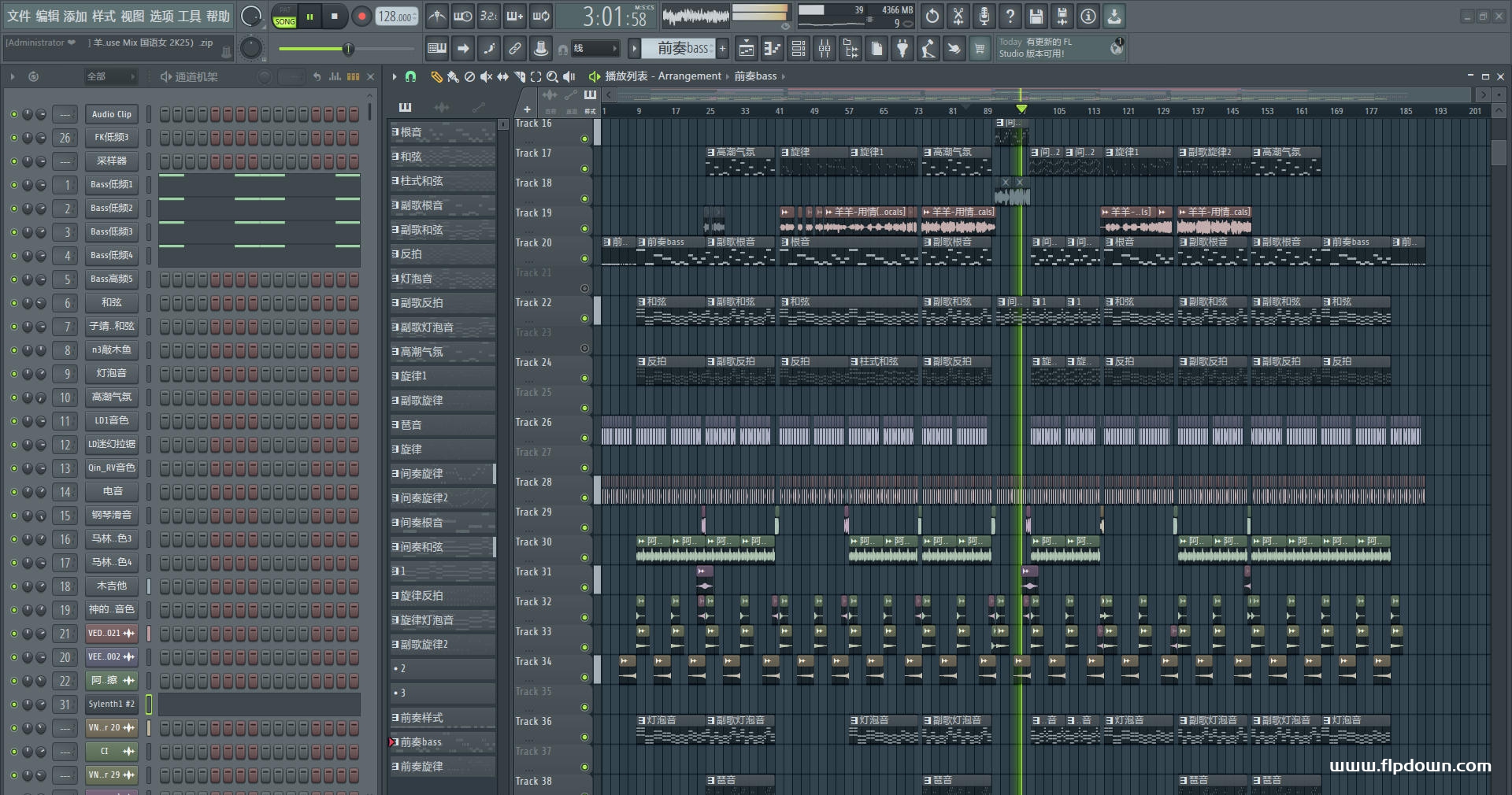The height and width of the screenshot is (795, 1512).
Task: Click the Pause playback button
Action: point(310,17)
